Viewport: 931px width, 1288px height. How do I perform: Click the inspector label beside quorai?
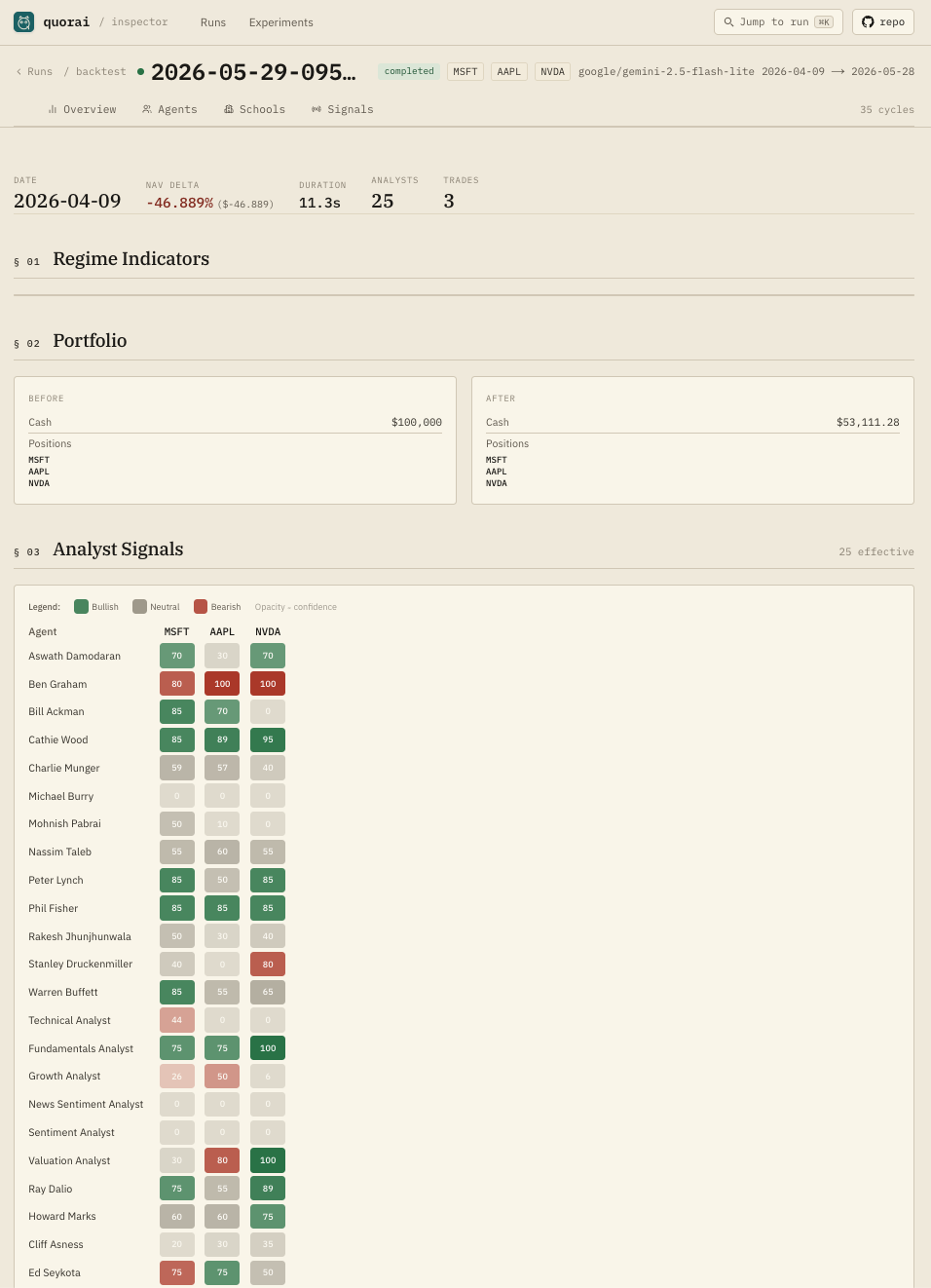coord(139,21)
